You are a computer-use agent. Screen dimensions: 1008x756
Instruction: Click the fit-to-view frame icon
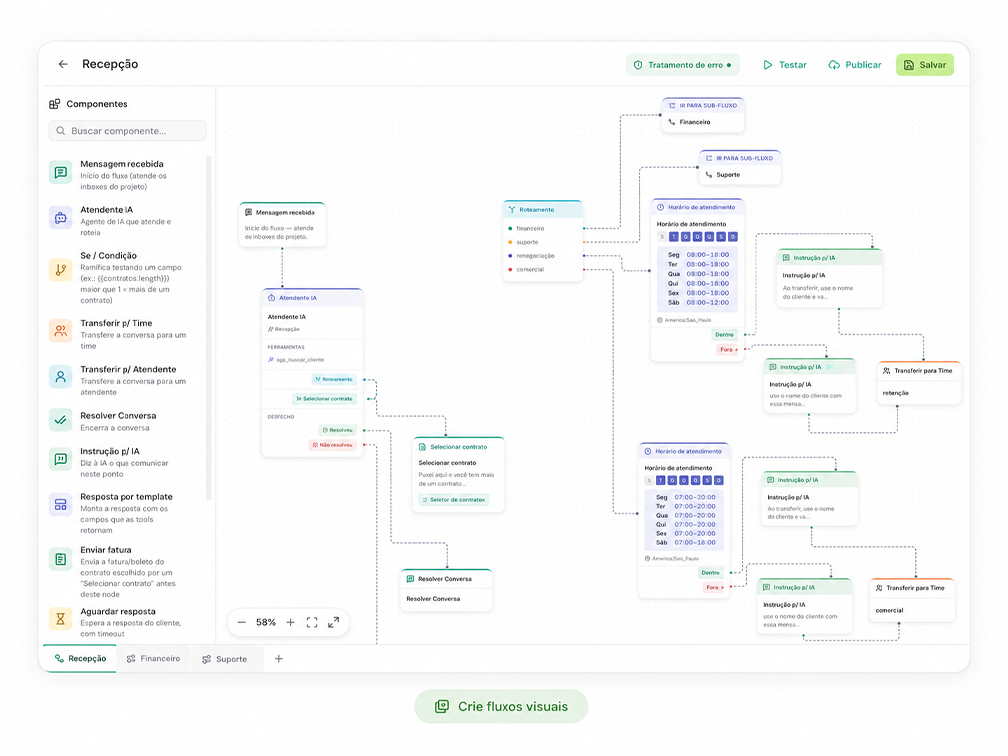tap(312, 622)
